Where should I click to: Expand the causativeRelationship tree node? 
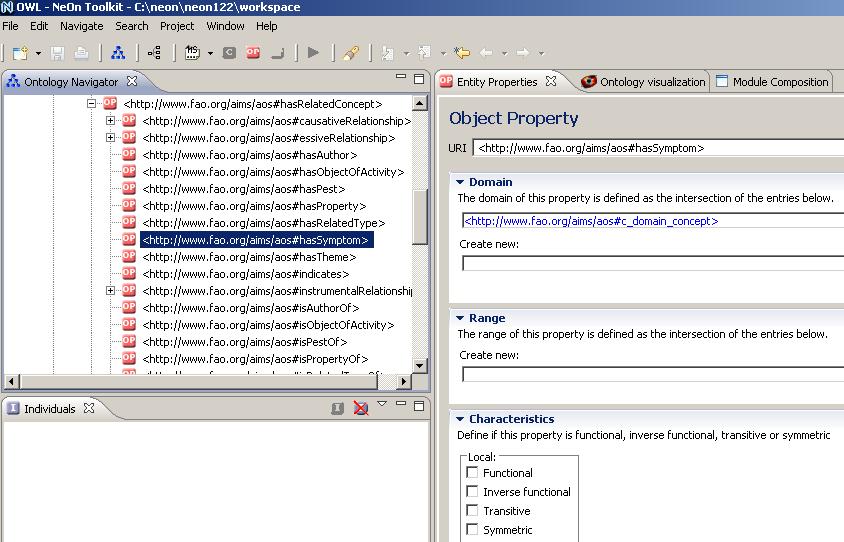click(110, 121)
